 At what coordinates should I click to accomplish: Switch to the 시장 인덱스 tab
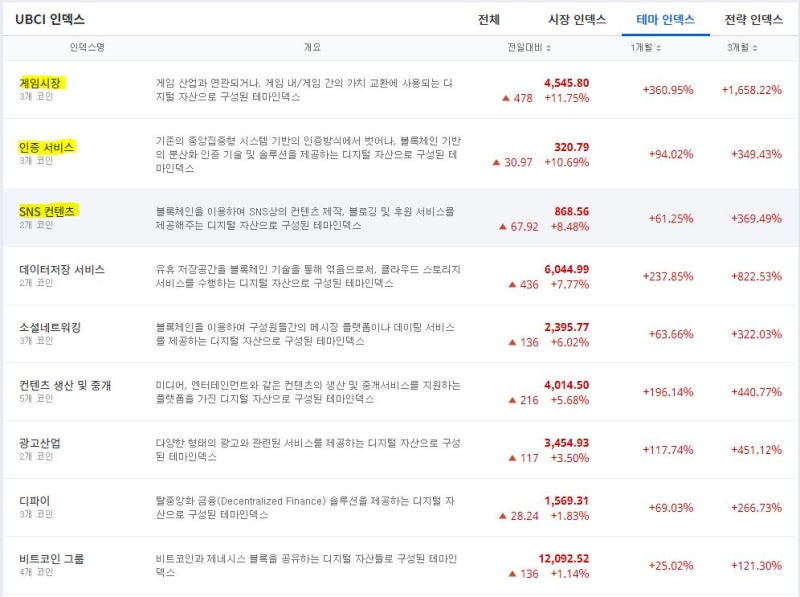pos(577,19)
